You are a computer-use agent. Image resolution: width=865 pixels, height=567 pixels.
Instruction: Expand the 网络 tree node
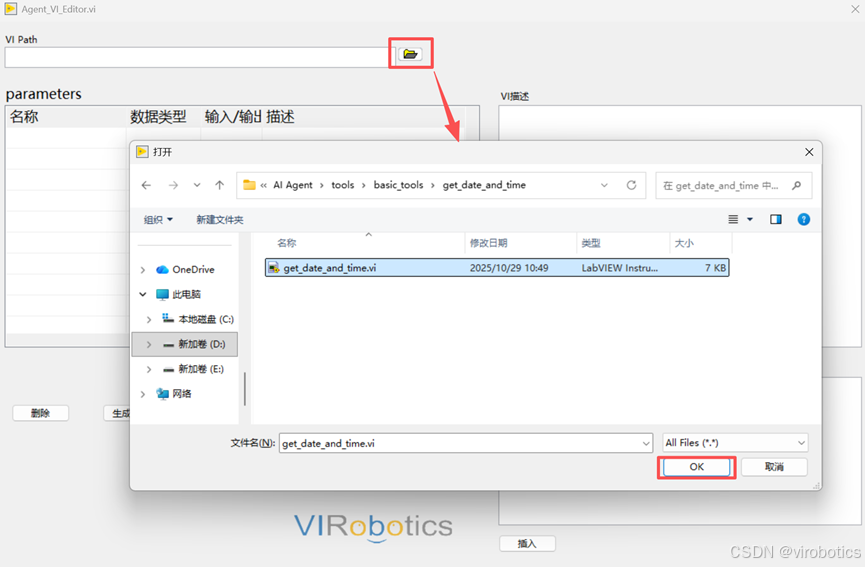coord(143,394)
